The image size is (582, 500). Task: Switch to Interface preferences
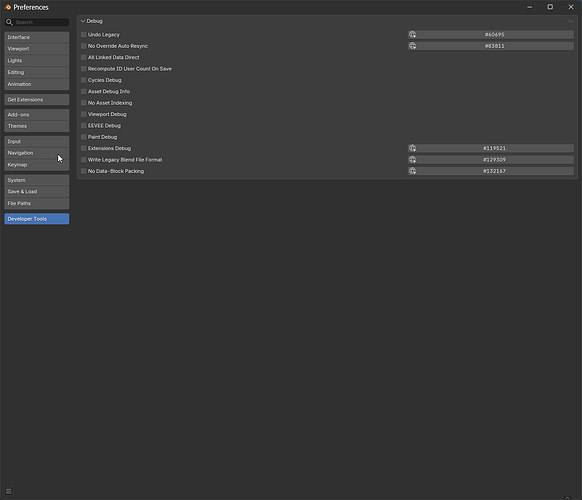37,37
